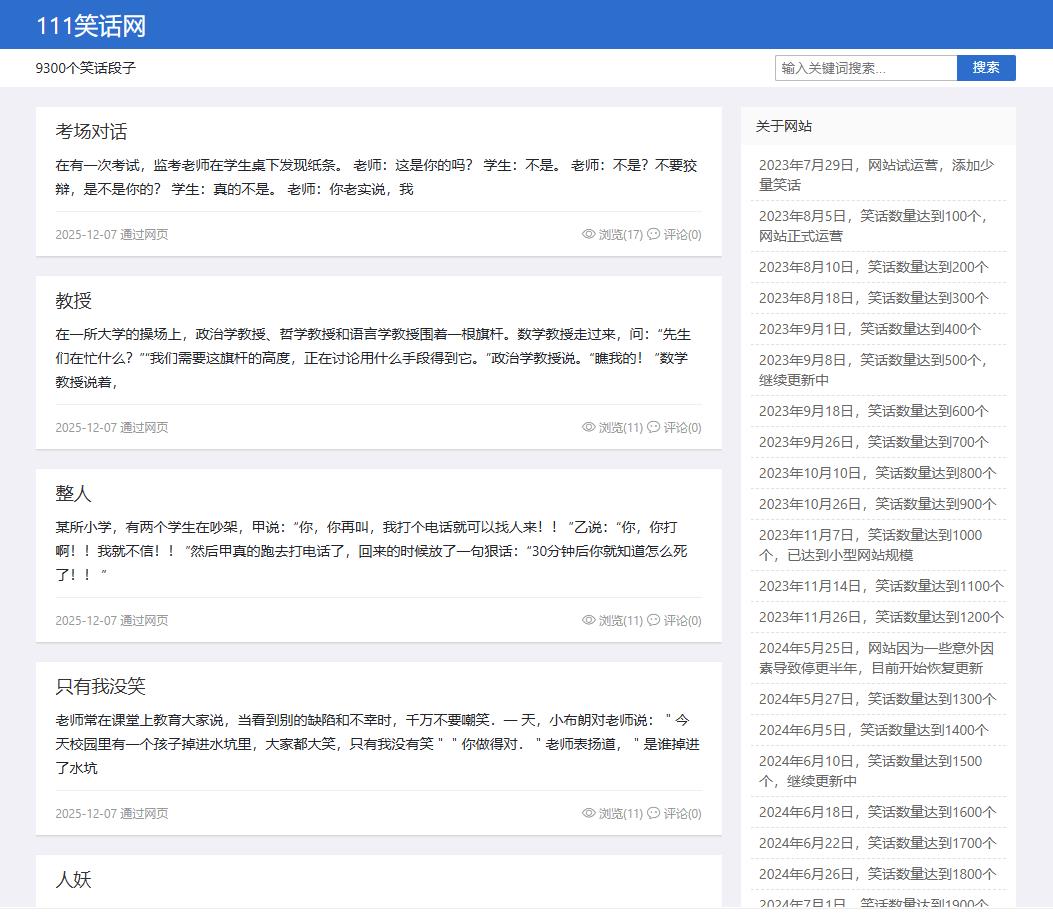
Task: Click the 搜索 search button
Action: (985, 68)
